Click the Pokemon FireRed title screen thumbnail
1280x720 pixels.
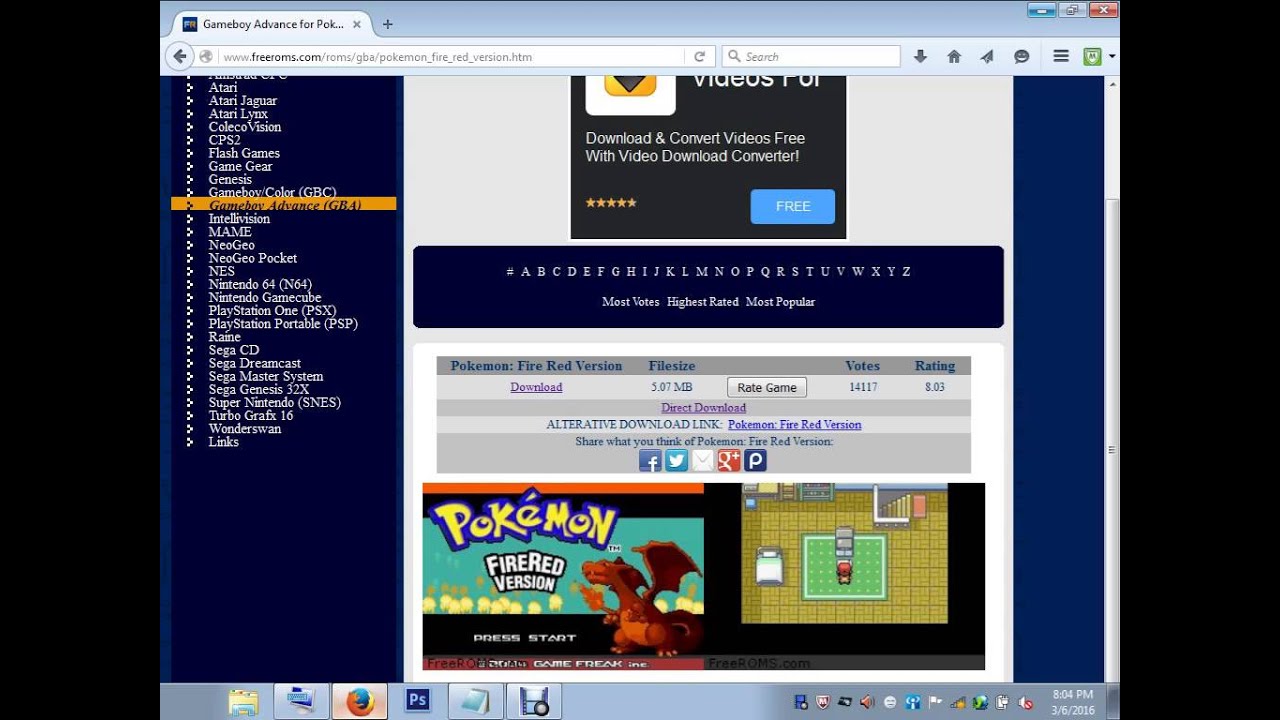click(x=563, y=576)
